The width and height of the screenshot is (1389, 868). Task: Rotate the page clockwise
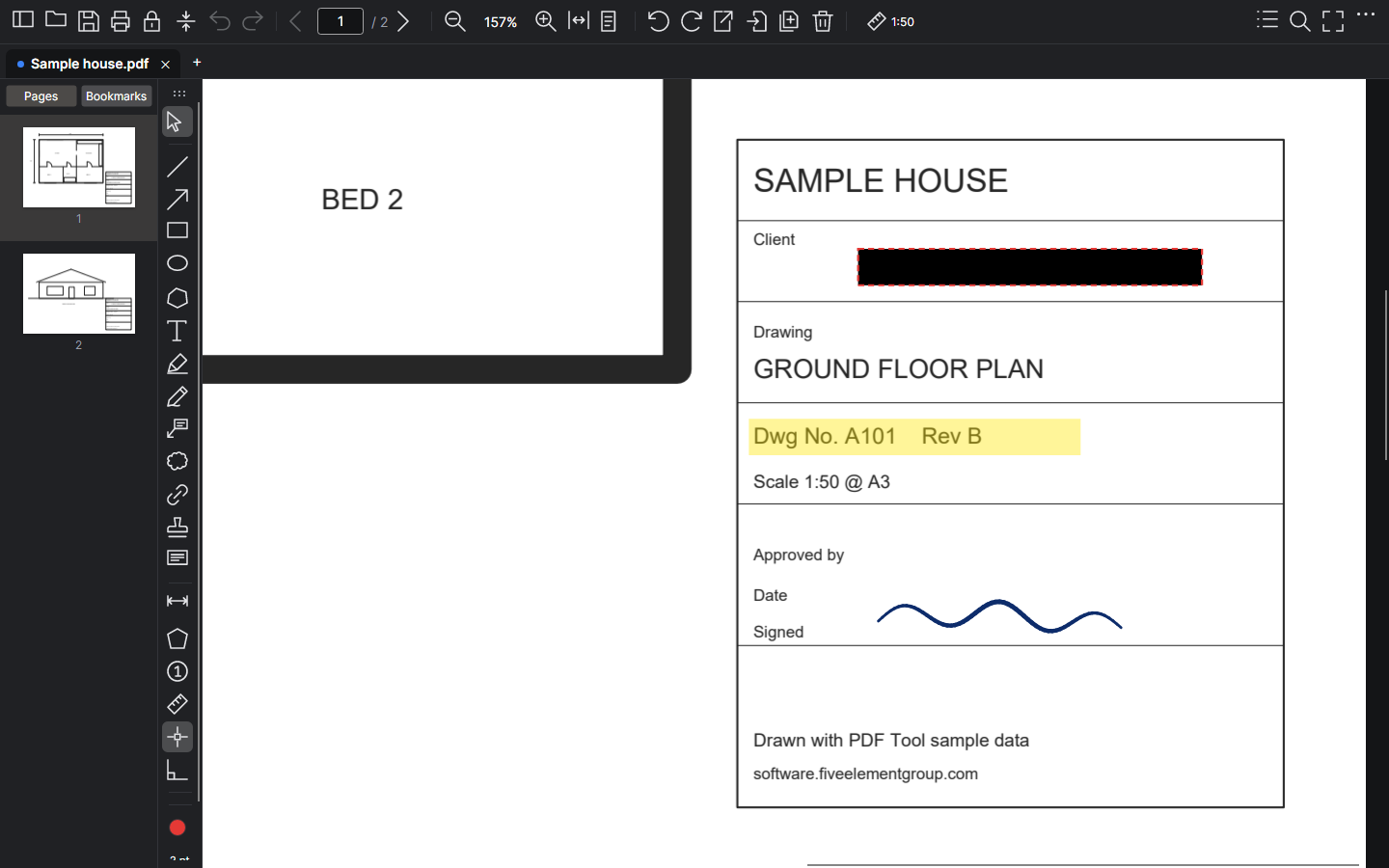pyautogui.click(x=692, y=21)
